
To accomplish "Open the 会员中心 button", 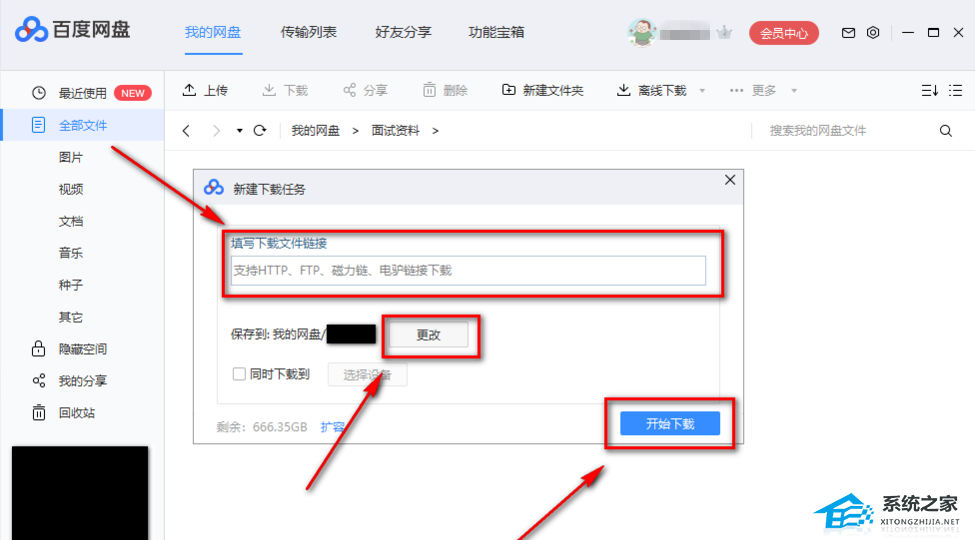I will [783, 33].
